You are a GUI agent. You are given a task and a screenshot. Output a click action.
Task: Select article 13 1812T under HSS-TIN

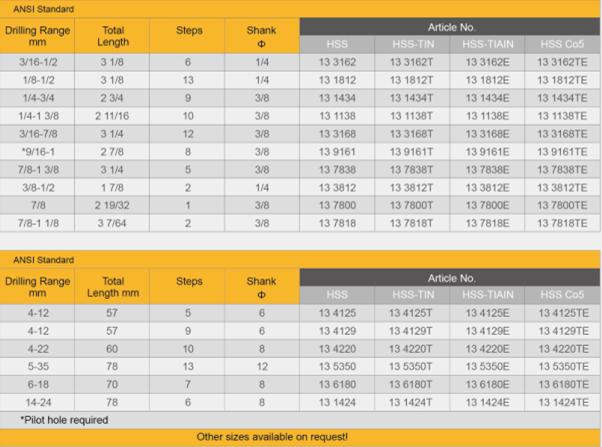[x=411, y=80]
